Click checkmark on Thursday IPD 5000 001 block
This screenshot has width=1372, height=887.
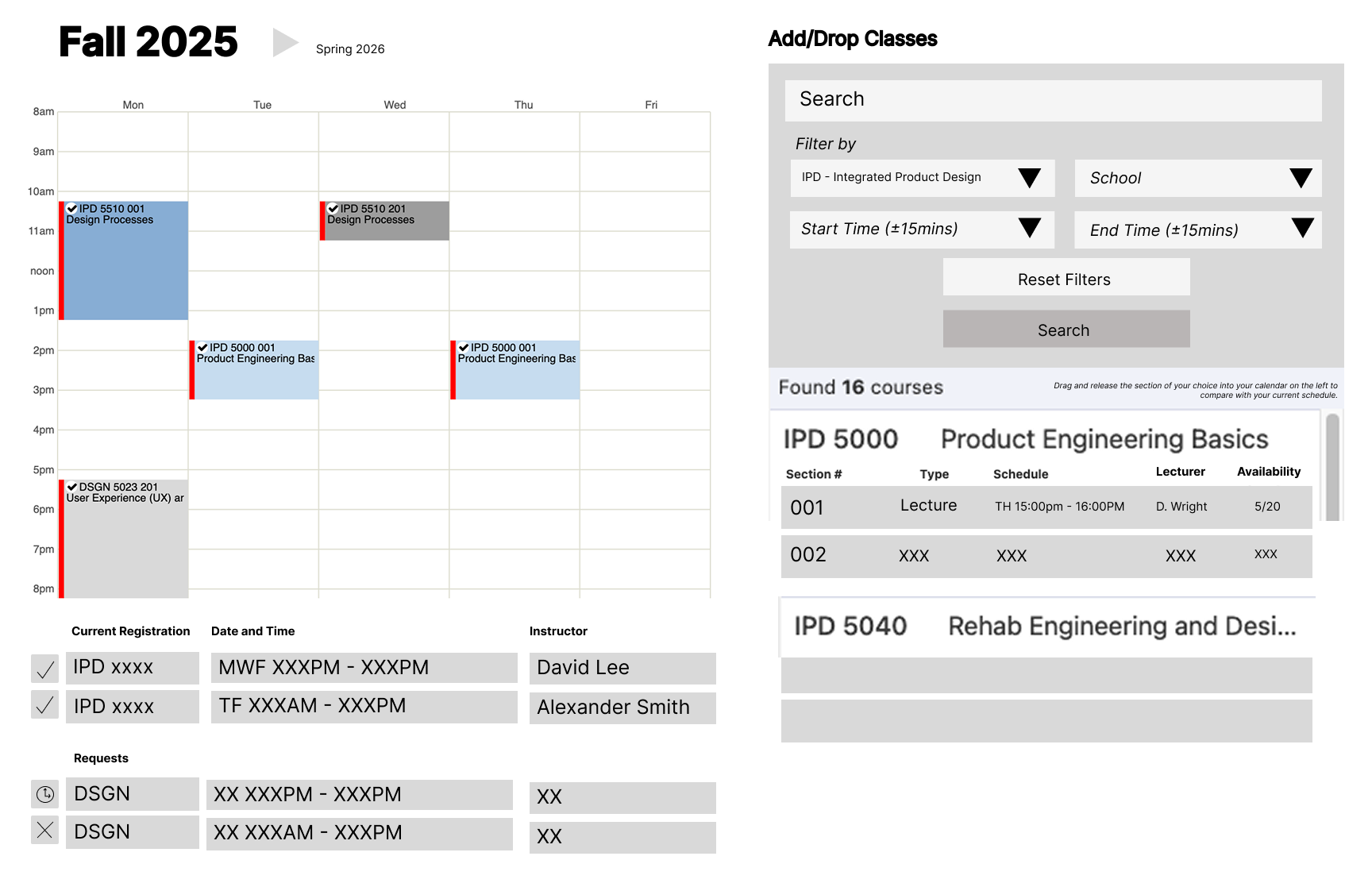pos(464,348)
